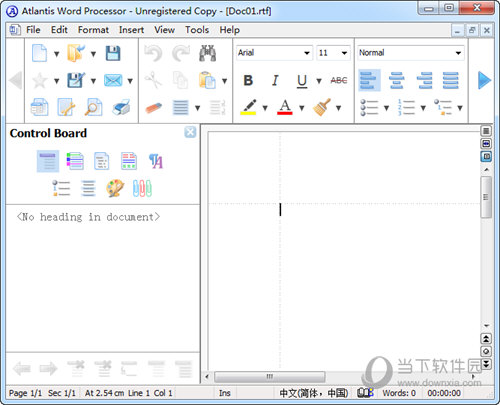This screenshot has height=405, width=500.
Task: Open Print Preview magnifier icon
Action: (x=93, y=107)
